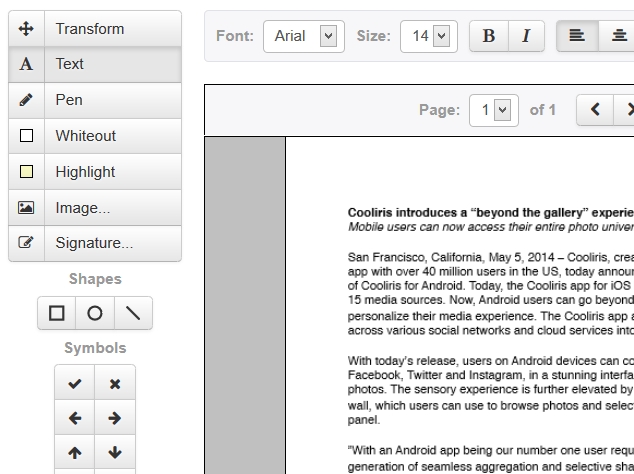Insert a left arrow symbol

tap(75, 418)
